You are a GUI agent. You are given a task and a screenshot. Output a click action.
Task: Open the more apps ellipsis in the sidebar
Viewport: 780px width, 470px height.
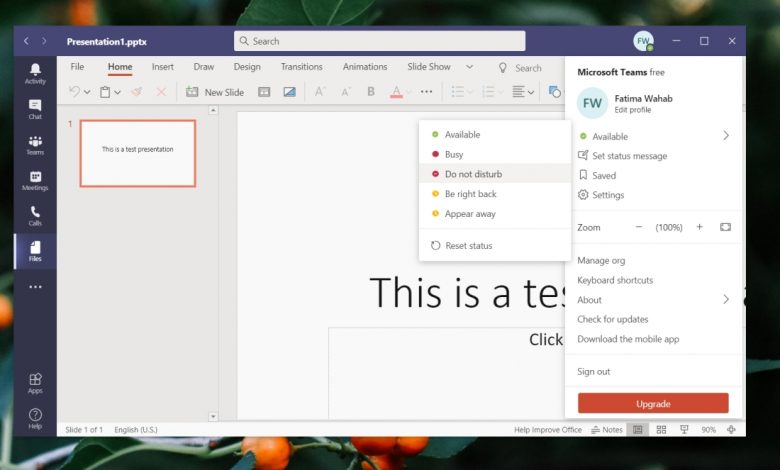click(x=35, y=287)
